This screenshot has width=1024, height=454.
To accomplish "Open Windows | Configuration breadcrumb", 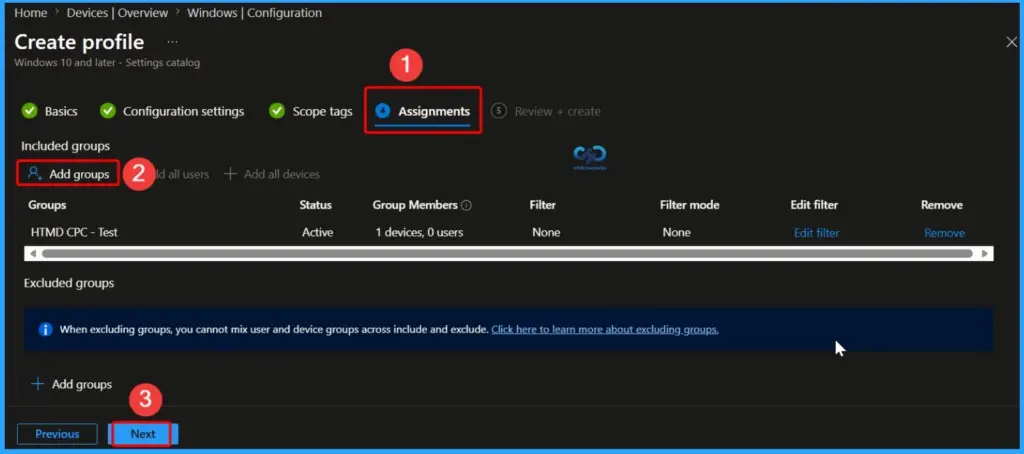I will [254, 12].
